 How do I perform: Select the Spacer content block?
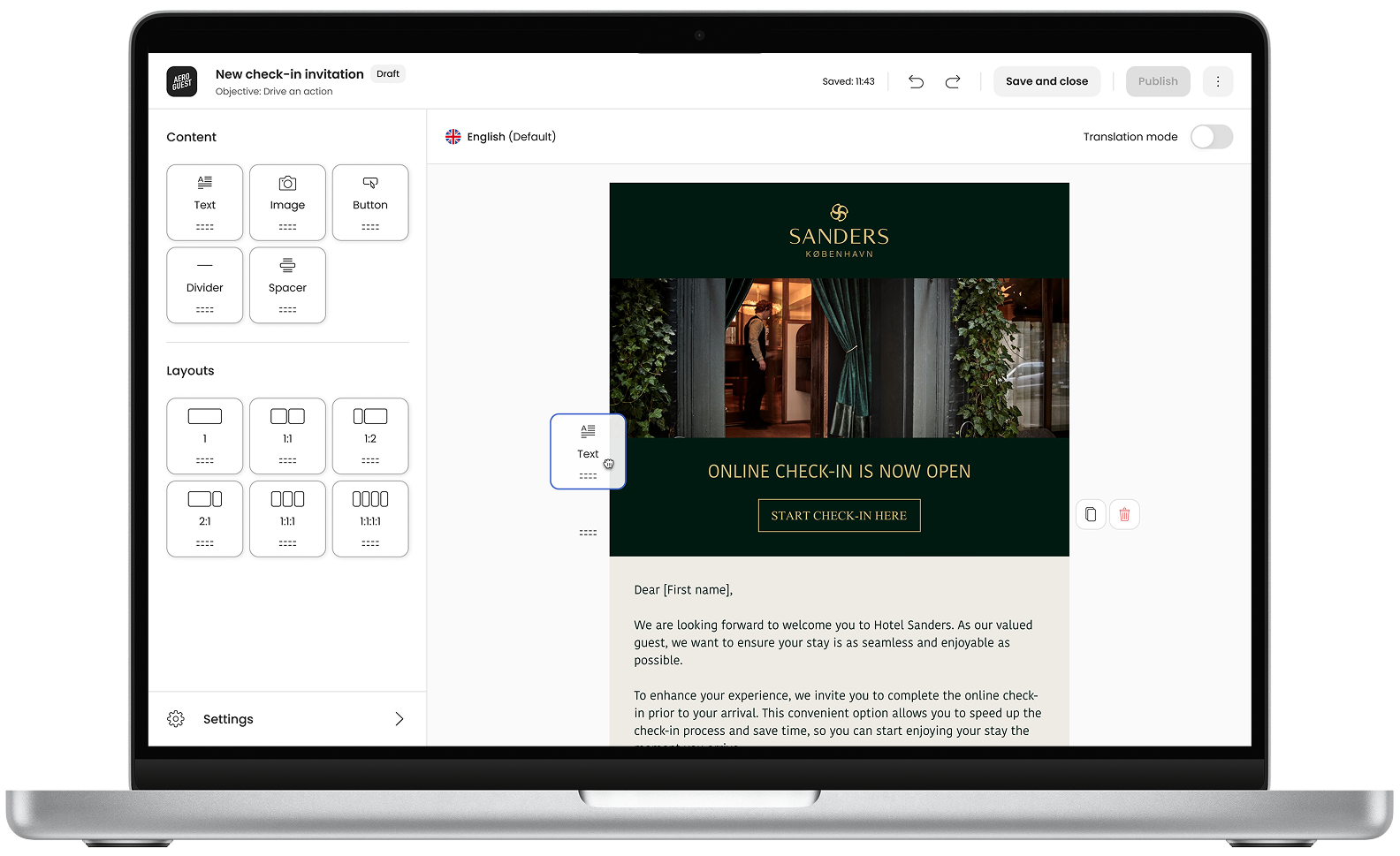(287, 285)
